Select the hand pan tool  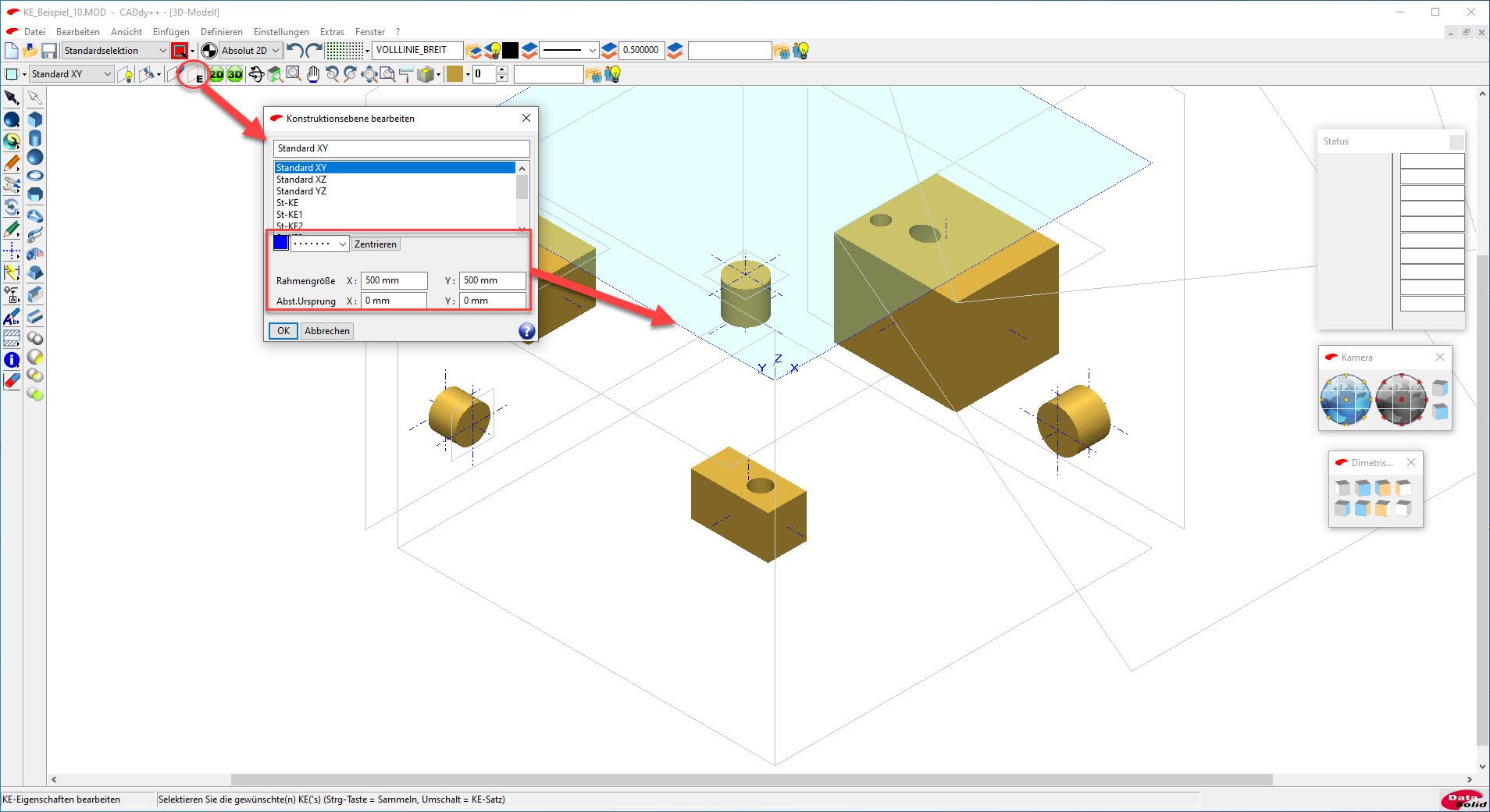coord(313,74)
